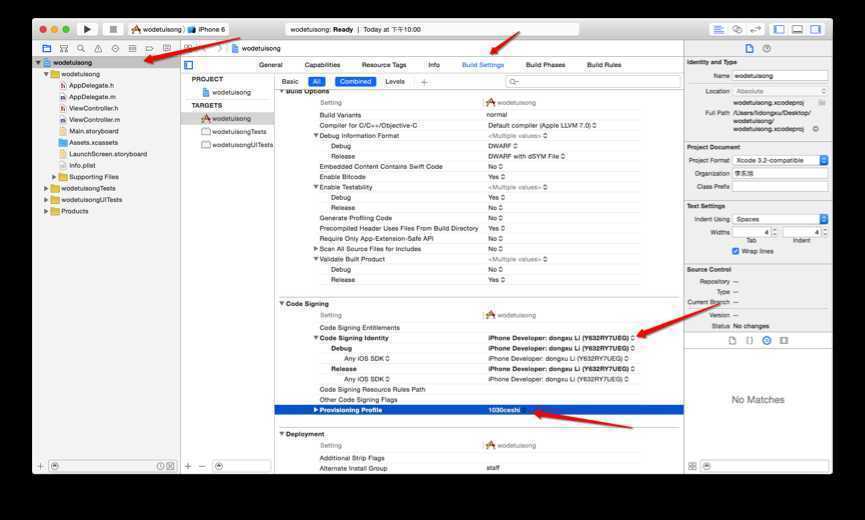This screenshot has width=865, height=520.
Task: Open the find navigator magnifier icon
Action: click(81, 49)
